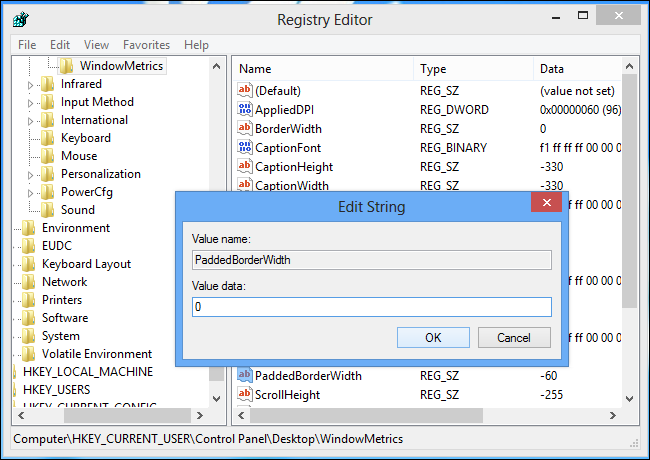Click the binary icon beside CaptionFont
Viewport: 650px width, 460px height.
(245, 147)
